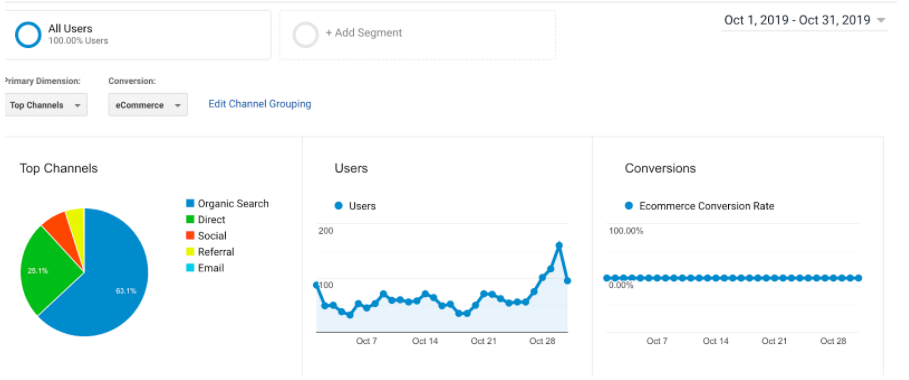Click the Primary Dimension label
This screenshot has height=380, width=909.
(x=42, y=81)
